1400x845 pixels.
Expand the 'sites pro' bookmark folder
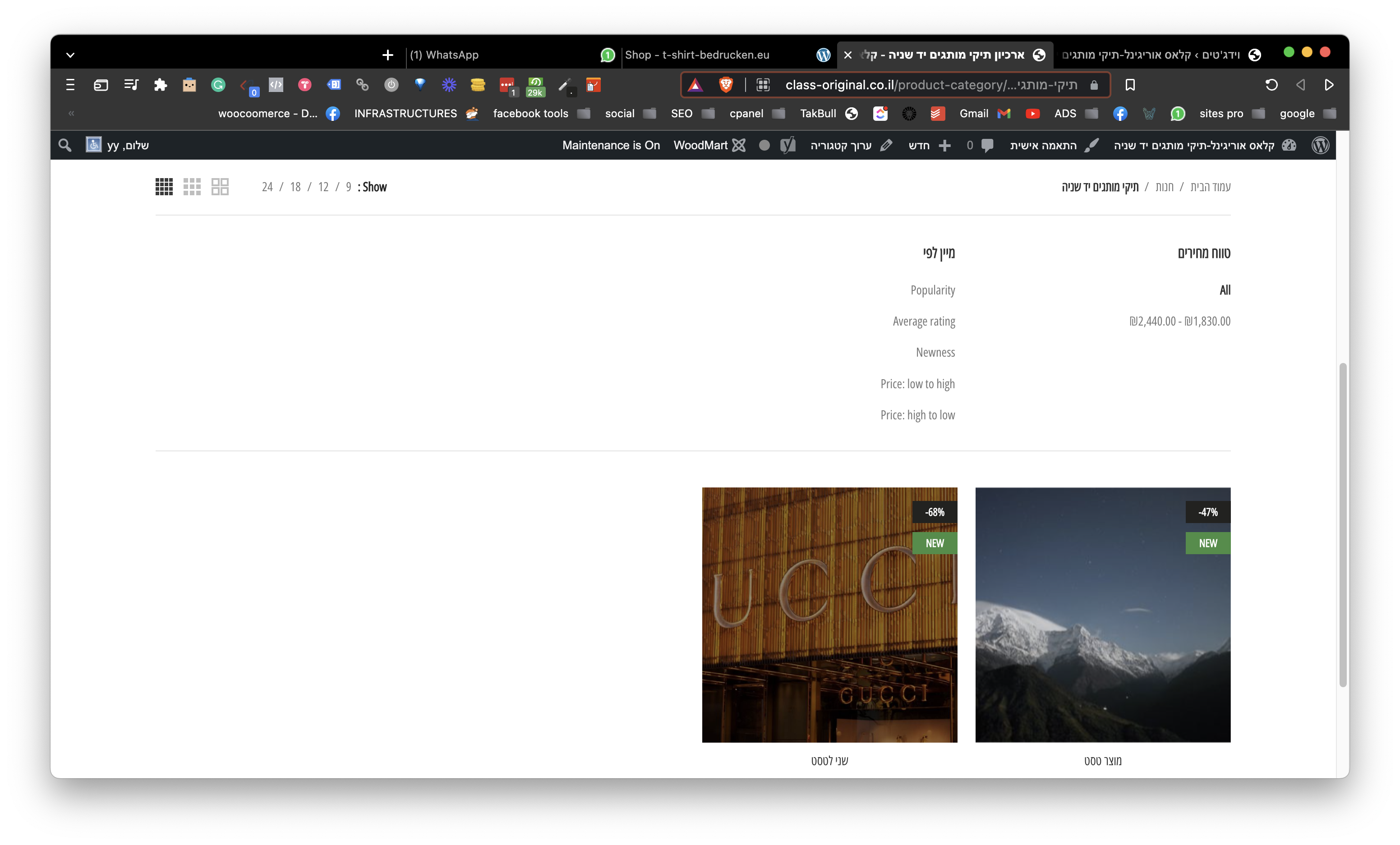click(x=1232, y=114)
